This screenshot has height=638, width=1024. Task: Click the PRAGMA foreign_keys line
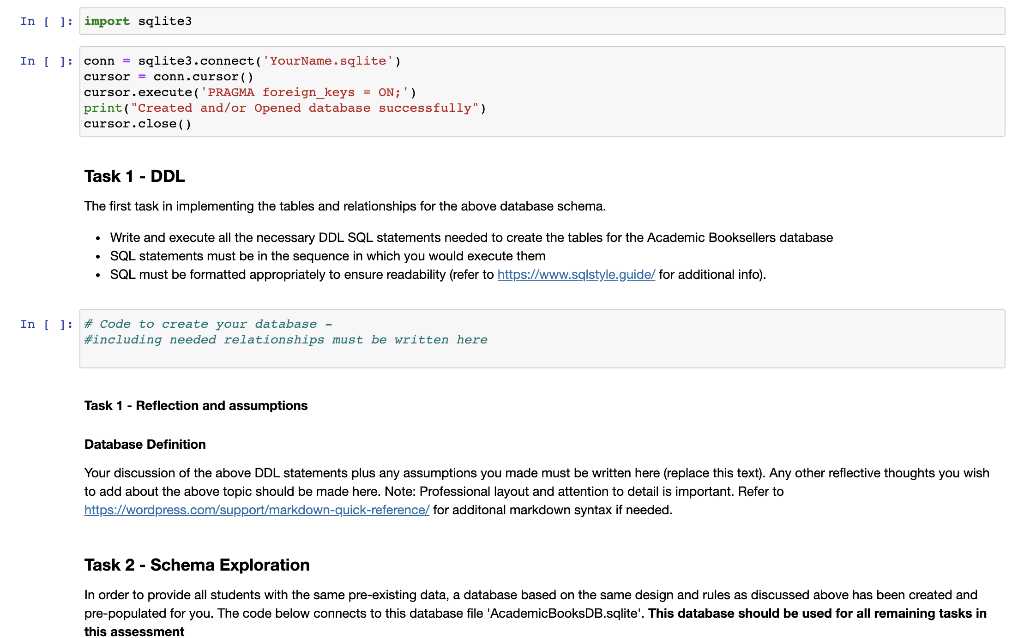(250, 92)
